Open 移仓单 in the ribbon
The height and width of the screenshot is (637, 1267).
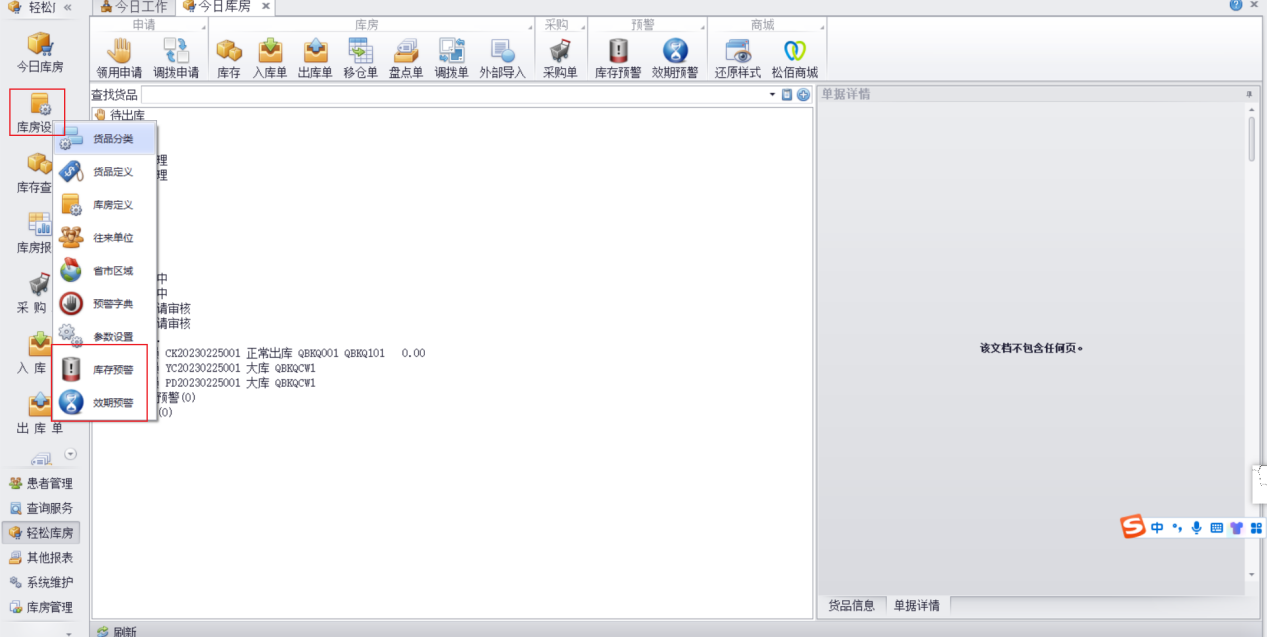pyautogui.click(x=360, y=58)
